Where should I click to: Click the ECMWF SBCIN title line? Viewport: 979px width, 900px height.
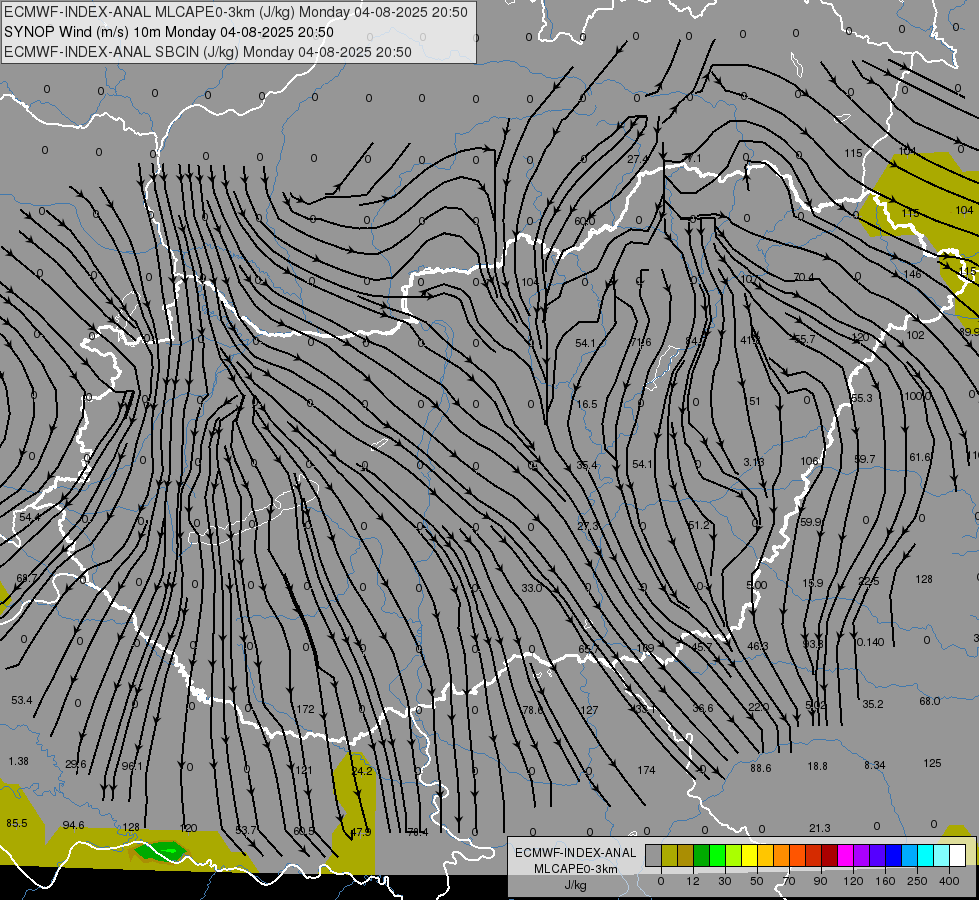(208, 52)
